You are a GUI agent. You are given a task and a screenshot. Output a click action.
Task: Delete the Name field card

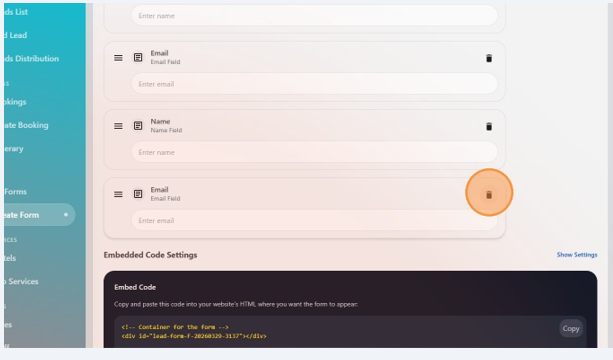tap(489, 127)
